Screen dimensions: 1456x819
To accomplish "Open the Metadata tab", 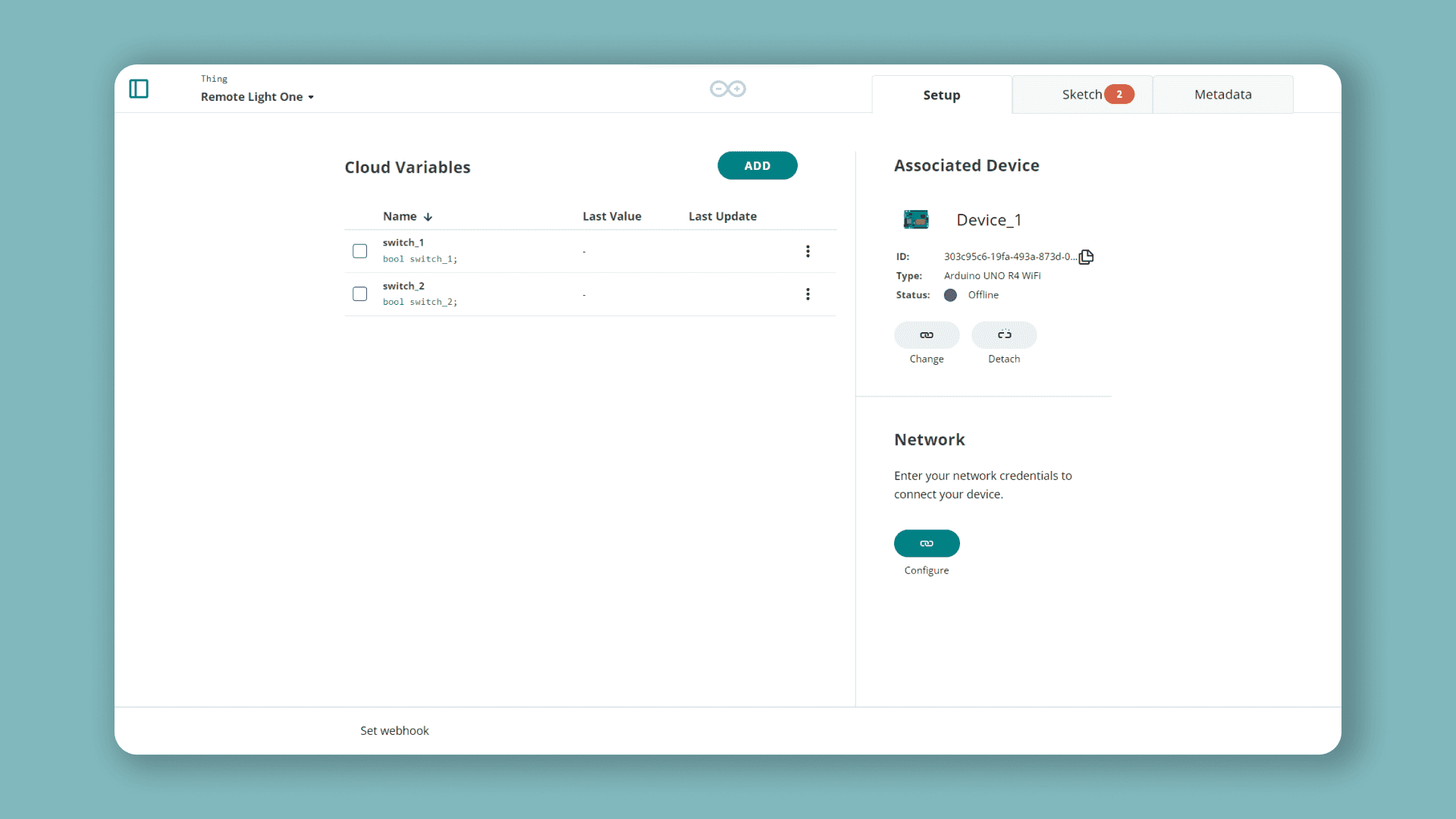I will tap(1222, 95).
